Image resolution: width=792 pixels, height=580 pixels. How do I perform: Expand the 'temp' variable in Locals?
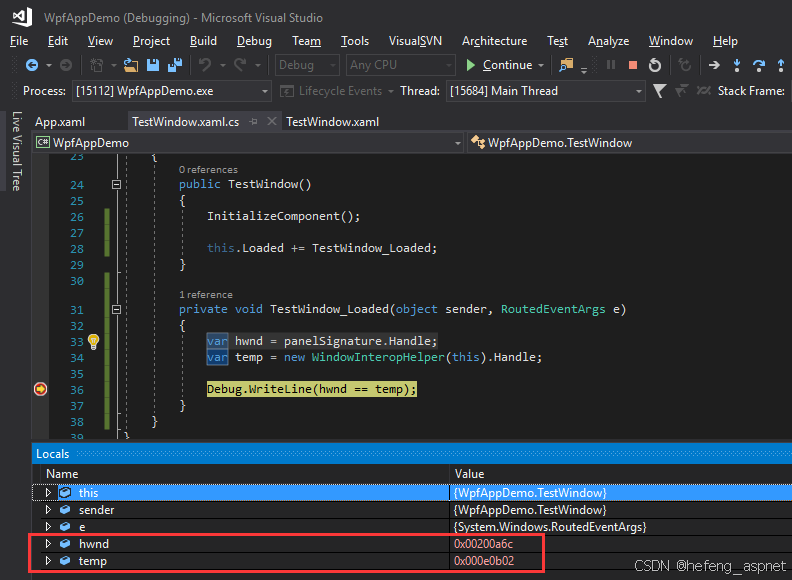[x=48, y=561]
